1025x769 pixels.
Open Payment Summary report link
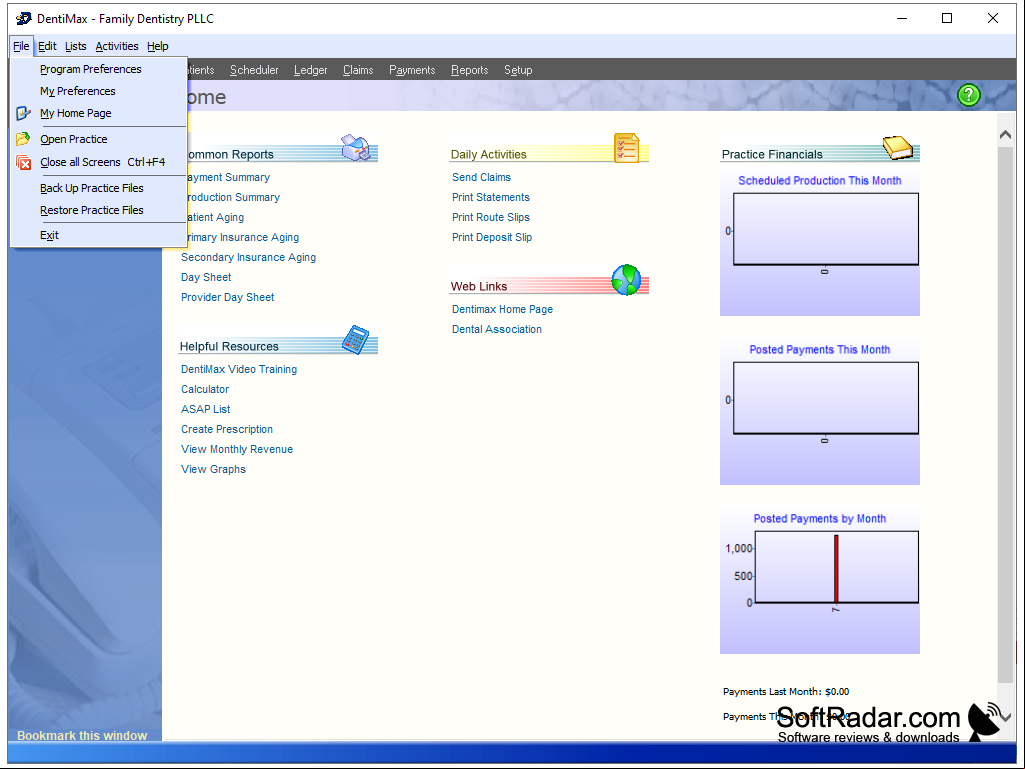point(229,177)
